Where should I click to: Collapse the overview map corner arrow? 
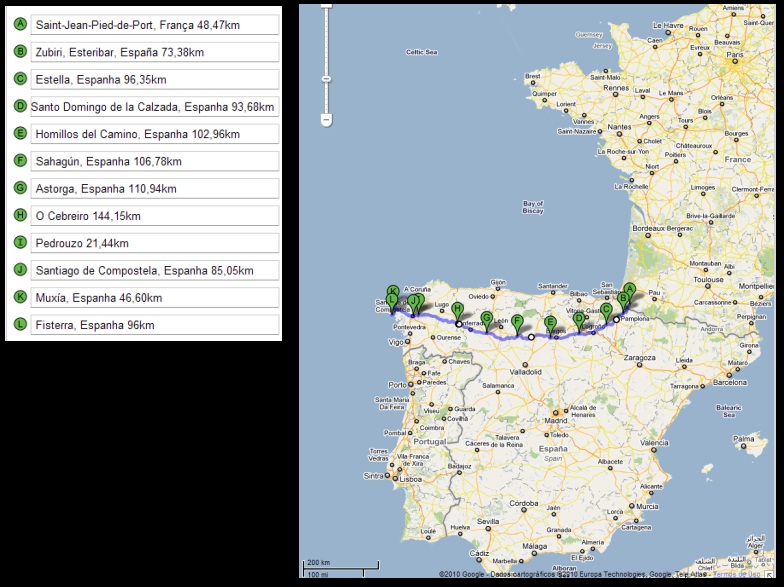(769, 574)
